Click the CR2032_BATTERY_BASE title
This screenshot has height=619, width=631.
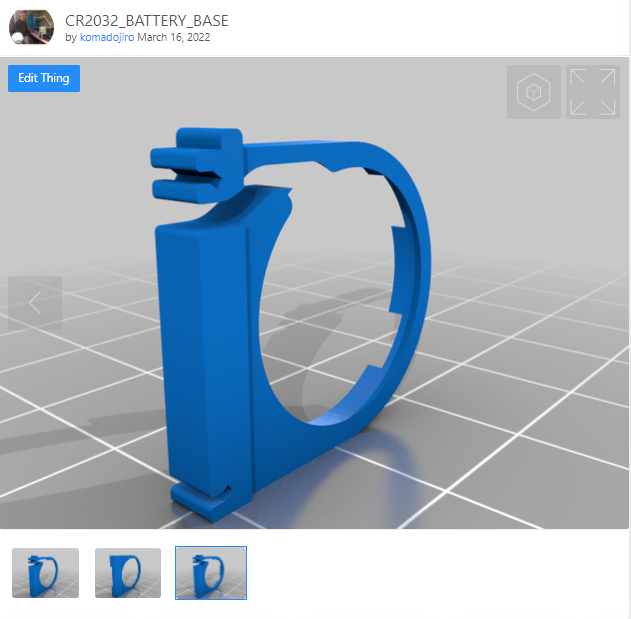click(146, 21)
